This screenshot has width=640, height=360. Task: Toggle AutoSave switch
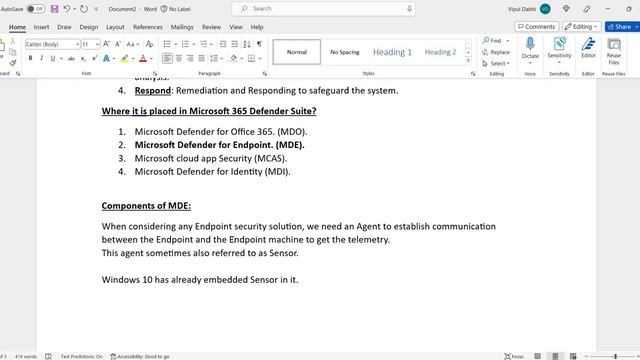coord(36,9)
